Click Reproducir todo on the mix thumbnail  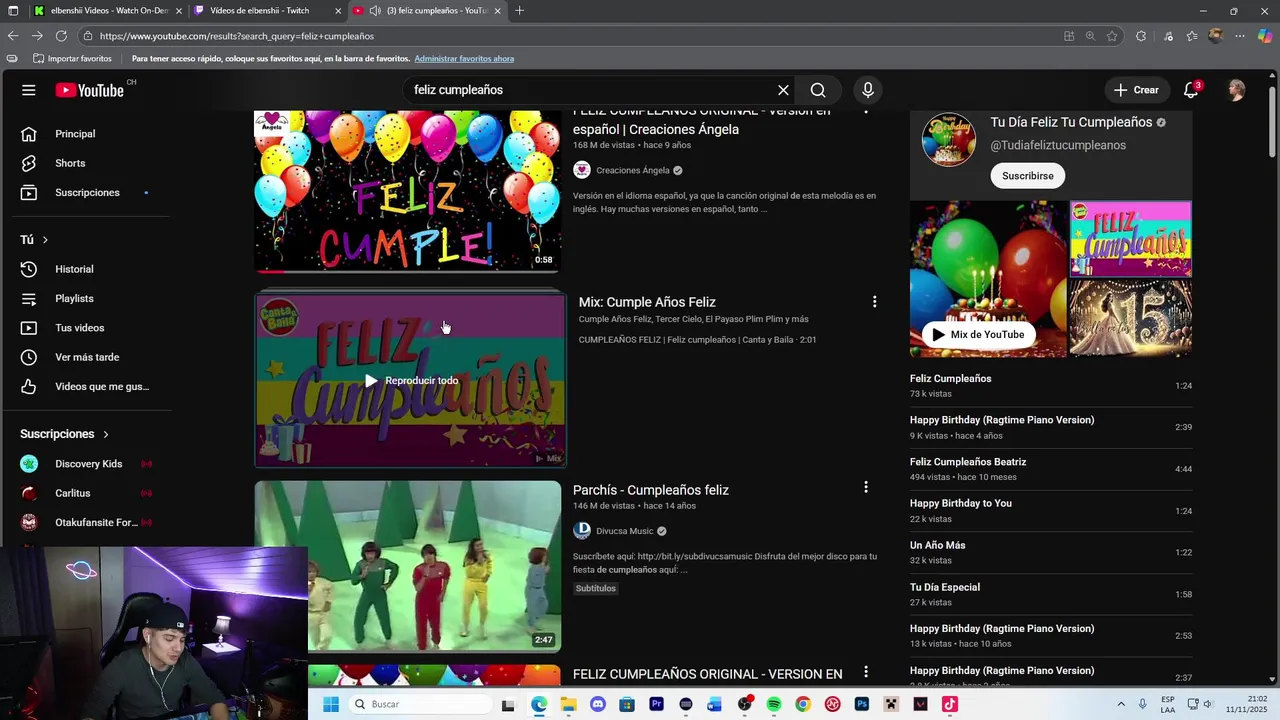point(411,381)
